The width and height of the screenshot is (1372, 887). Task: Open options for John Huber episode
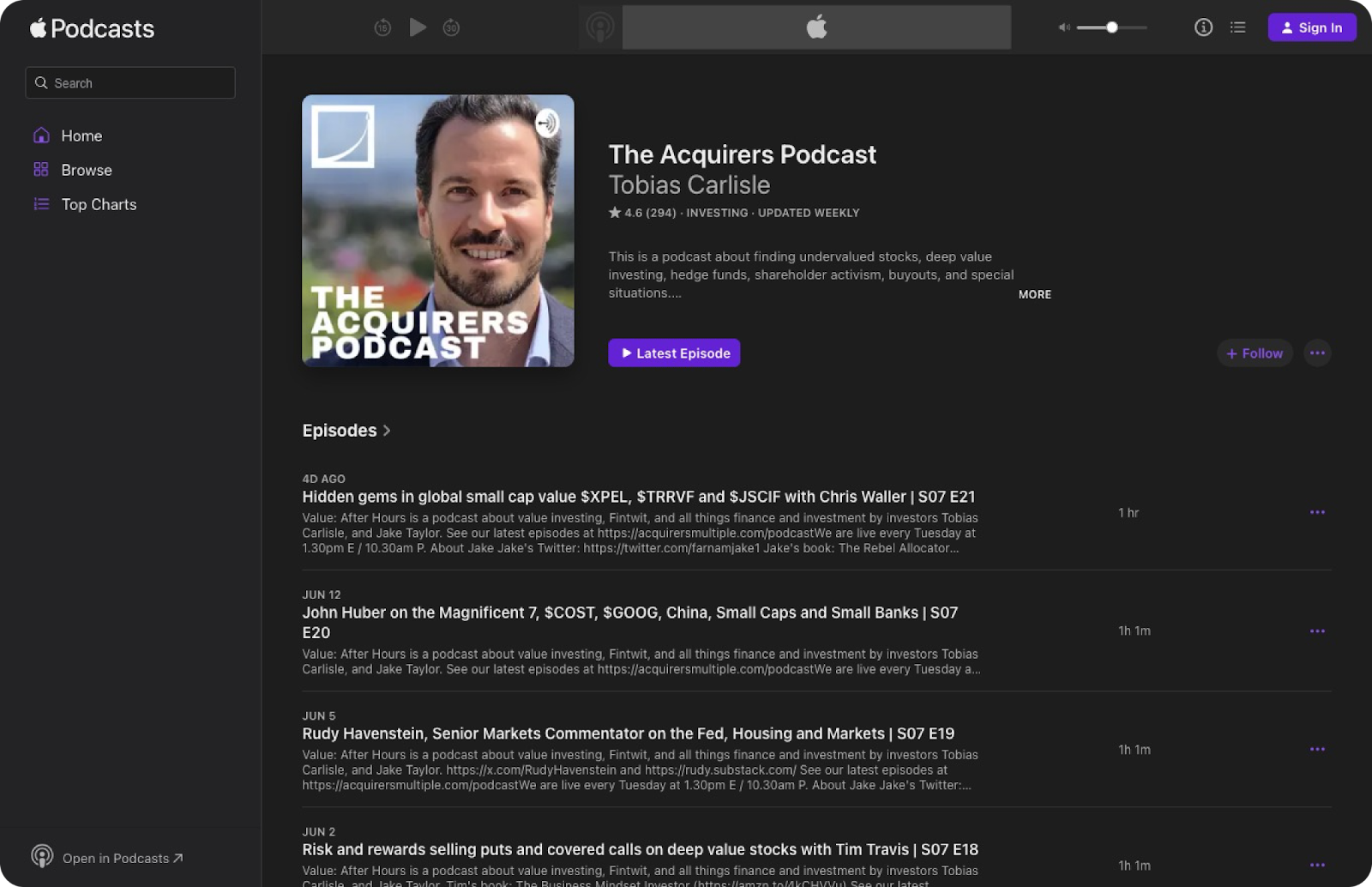coord(1317,631)
